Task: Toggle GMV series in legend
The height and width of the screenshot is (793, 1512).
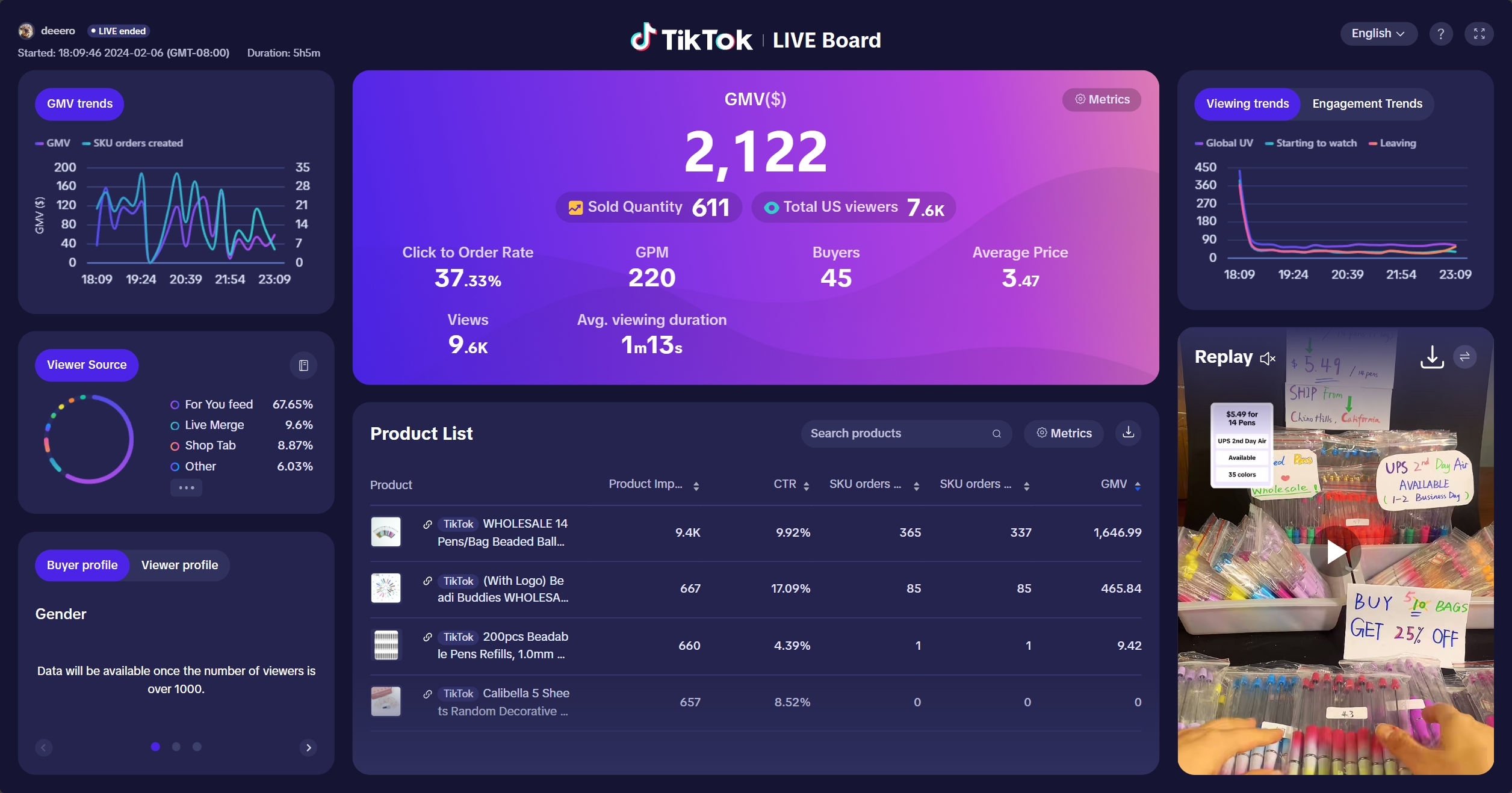Action: coord(53,144)
